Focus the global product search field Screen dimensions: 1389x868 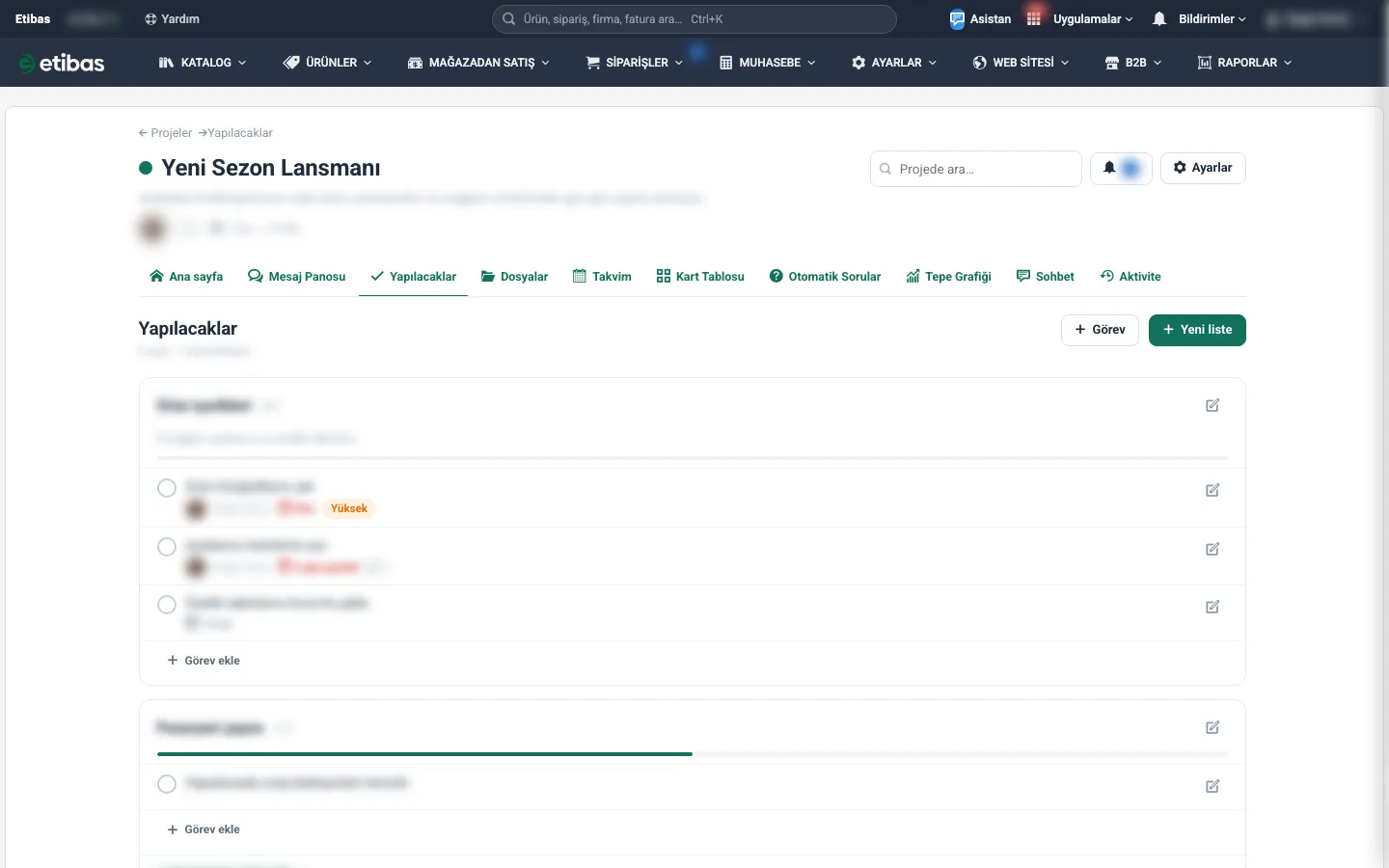pos(694,19)
